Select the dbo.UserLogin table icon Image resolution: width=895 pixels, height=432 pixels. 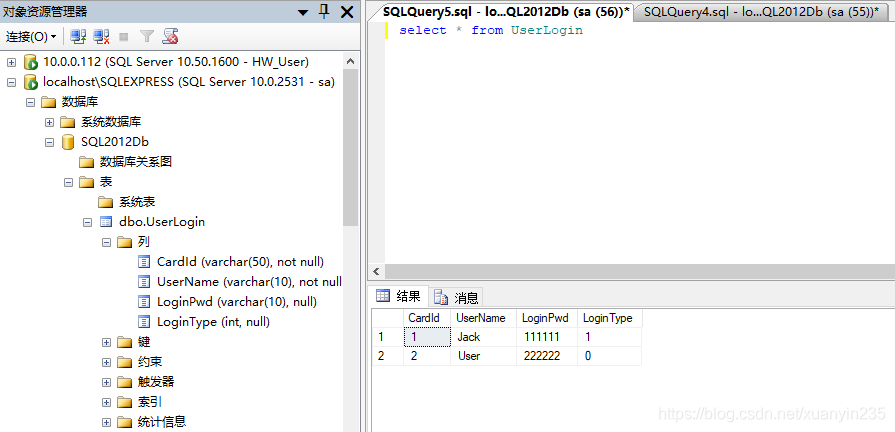point(106,222)
